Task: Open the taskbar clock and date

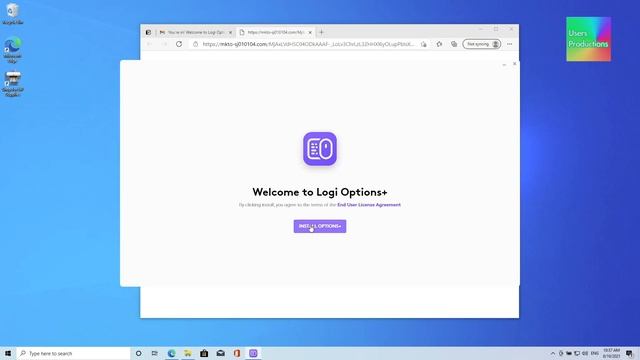Action: (611, 353)
